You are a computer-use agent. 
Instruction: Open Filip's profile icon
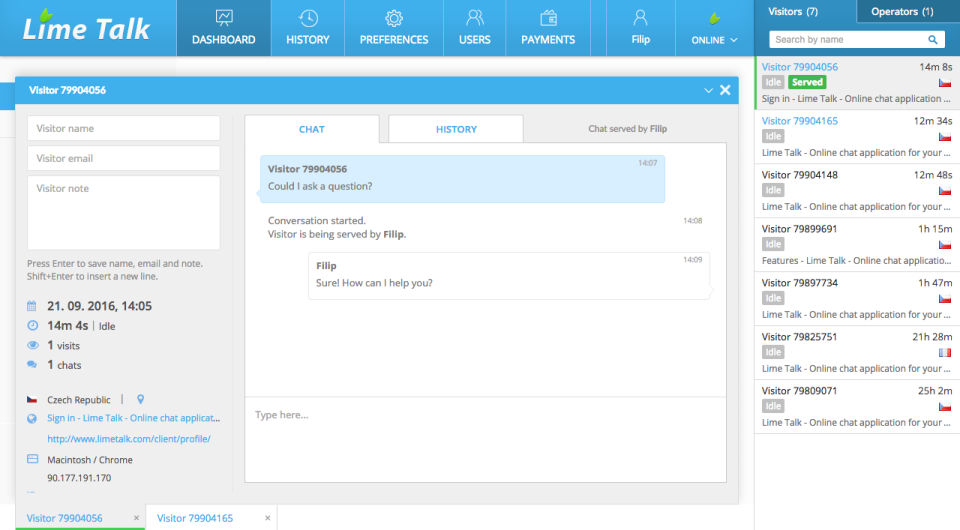pyautogui.click(x=640, y=18)
